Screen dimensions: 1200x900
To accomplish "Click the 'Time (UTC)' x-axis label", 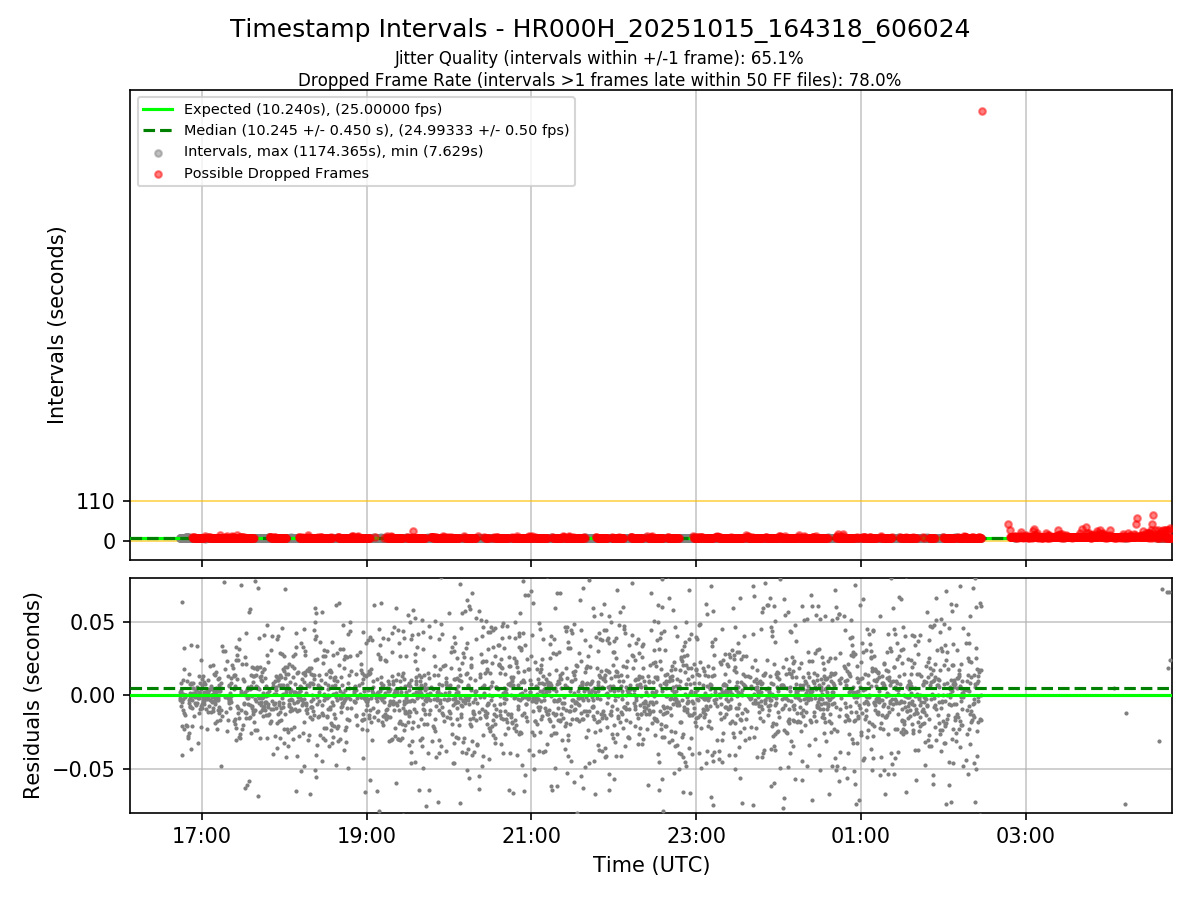I will 651,865.
